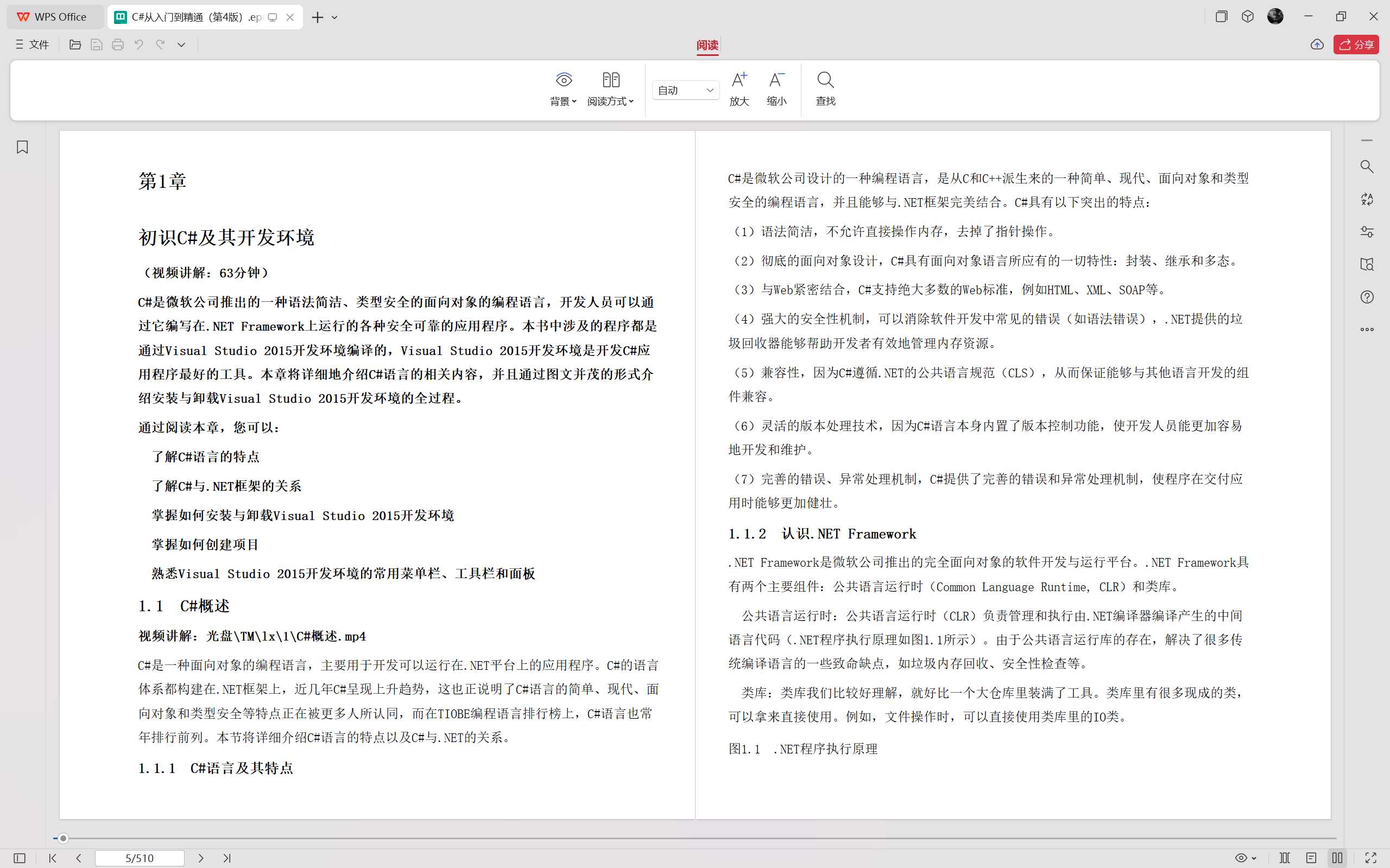Screen dimensions: 1390x868
Task: Click heading 1.1.2 认识.NET Framework
Action: pyautogui.click(x=822, y=534)
